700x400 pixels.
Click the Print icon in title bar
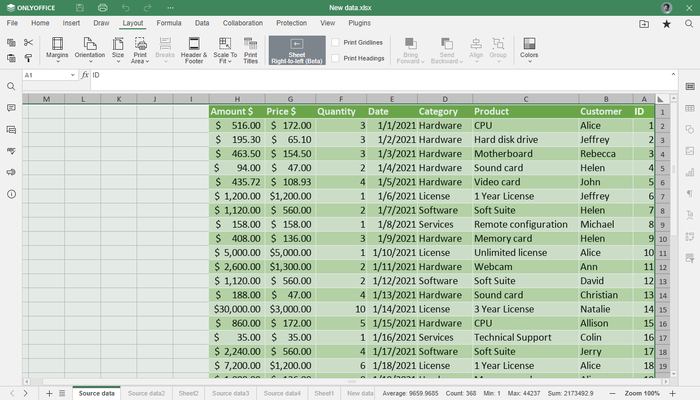(x=102, y=8)
